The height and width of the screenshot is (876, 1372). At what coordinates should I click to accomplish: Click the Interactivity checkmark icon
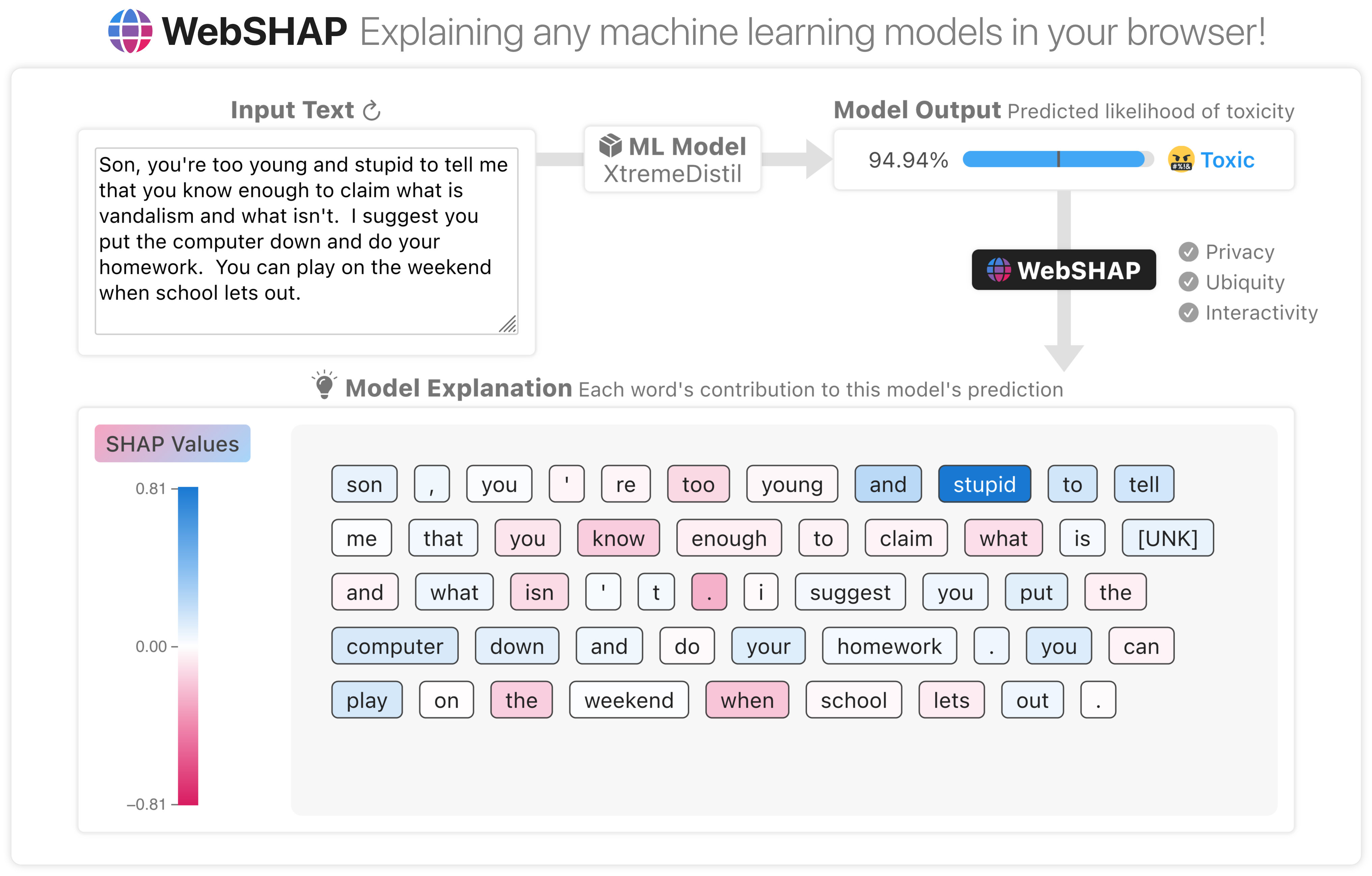tap(1188, 312)
